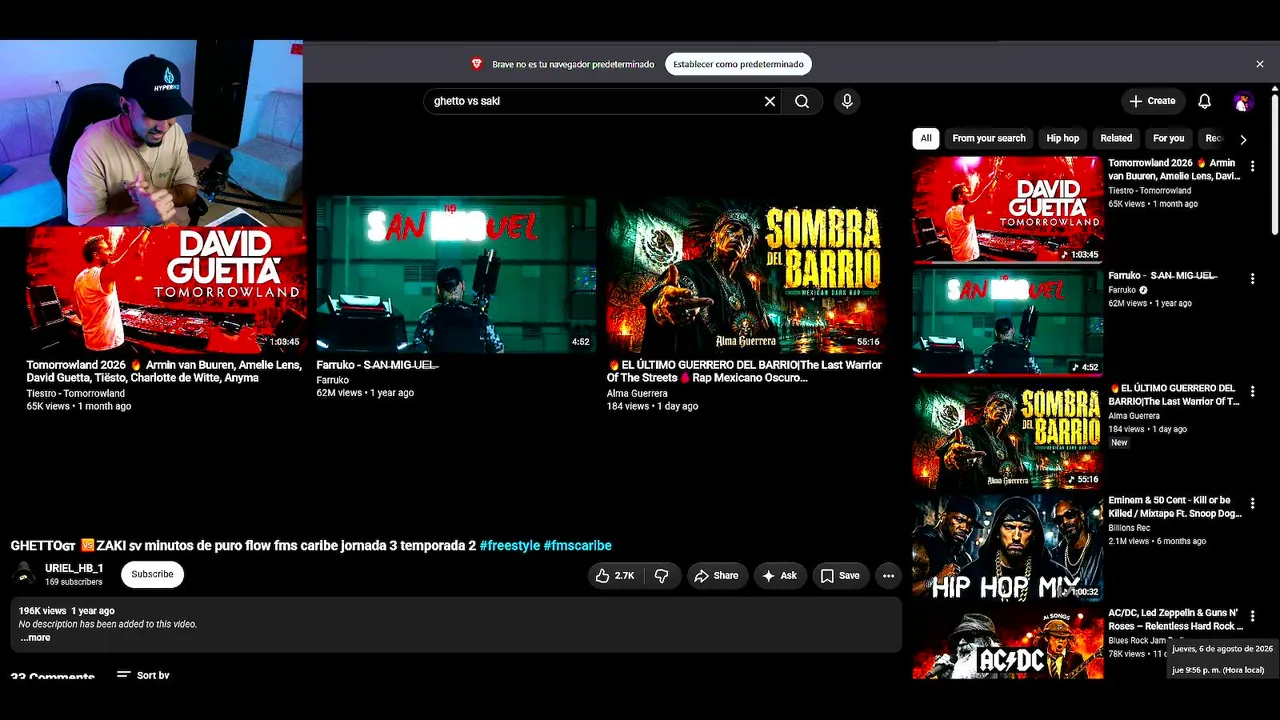Click end-screen title 'Farruko - SAN MIGUEL'
The image size is (1280, 720).
tap(378, 365)
